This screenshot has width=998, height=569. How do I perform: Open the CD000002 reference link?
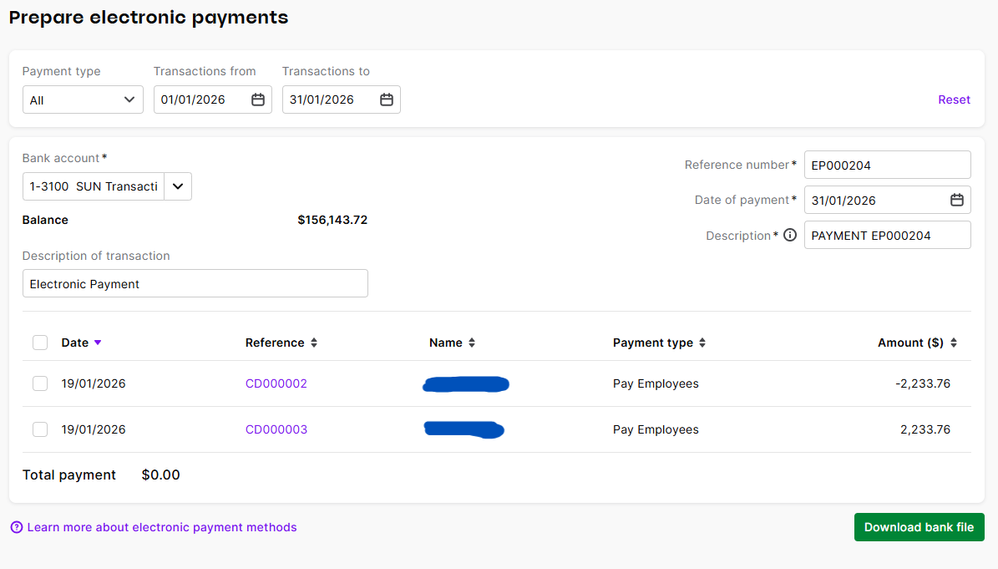coord(276,384)
